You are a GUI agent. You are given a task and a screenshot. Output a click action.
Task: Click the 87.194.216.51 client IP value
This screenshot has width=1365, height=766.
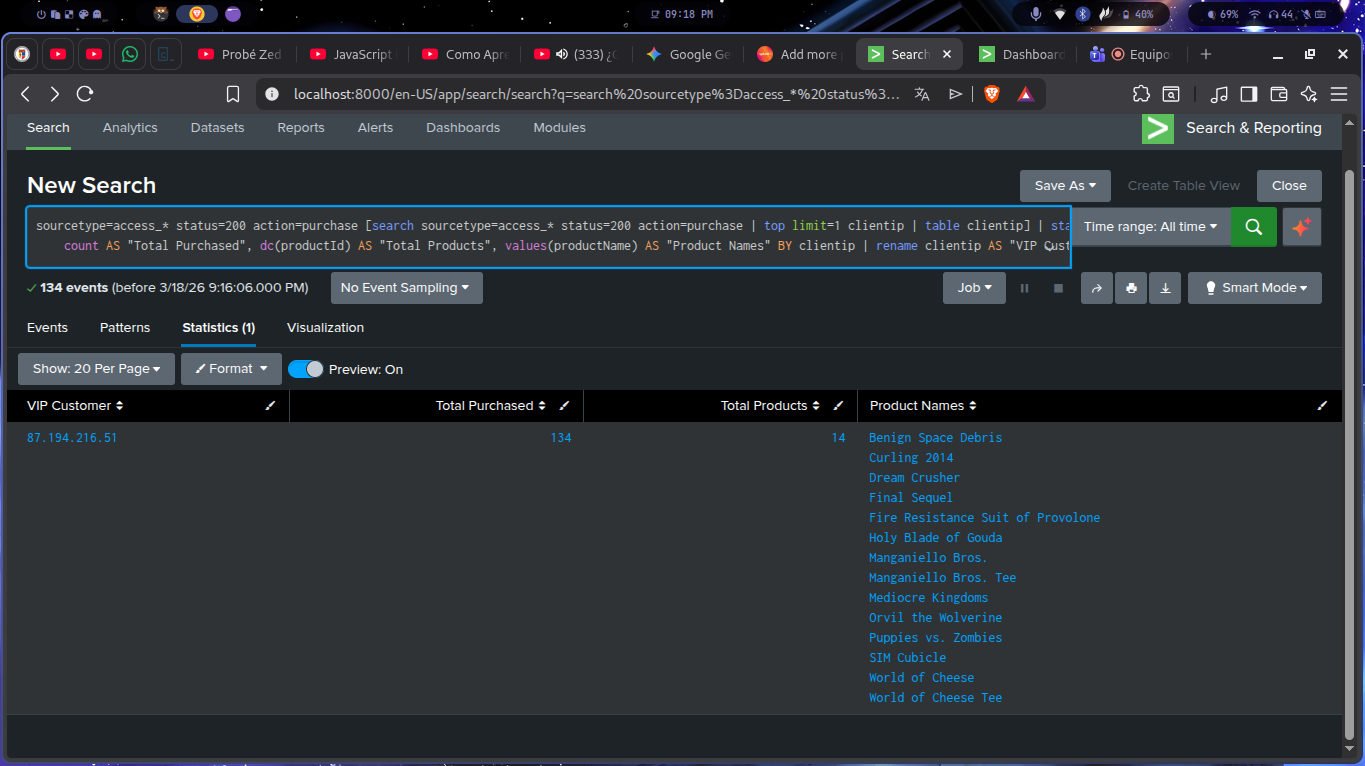[x=72, y=438]
